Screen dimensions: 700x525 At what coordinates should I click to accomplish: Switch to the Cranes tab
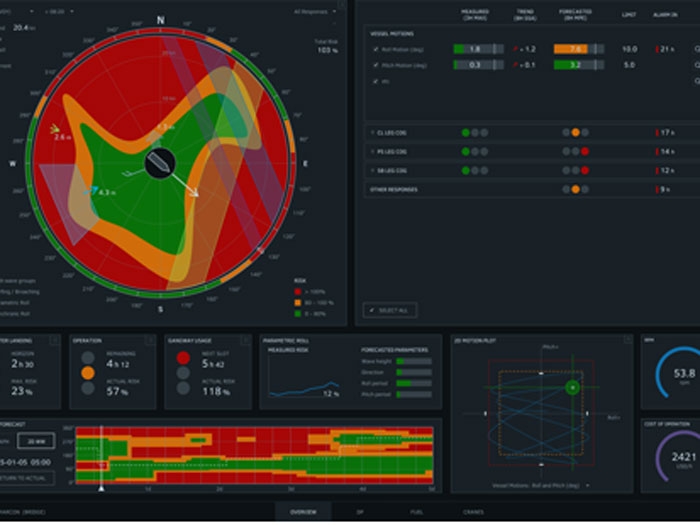pos(473,512)
